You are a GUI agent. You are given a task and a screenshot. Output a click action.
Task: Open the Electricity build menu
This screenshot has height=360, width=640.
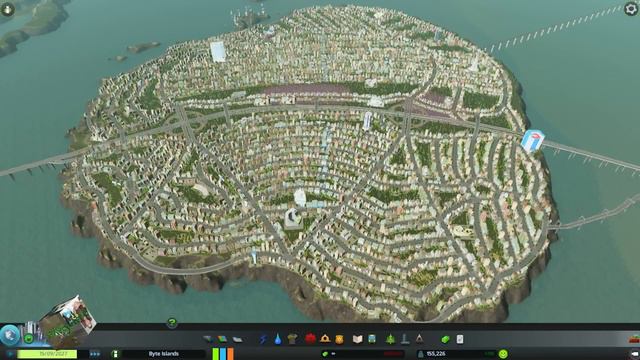coord(263,339)
